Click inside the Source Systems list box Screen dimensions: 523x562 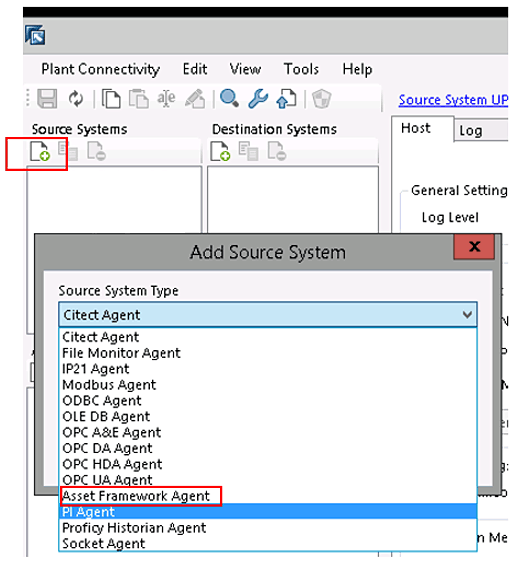(114, 199)
